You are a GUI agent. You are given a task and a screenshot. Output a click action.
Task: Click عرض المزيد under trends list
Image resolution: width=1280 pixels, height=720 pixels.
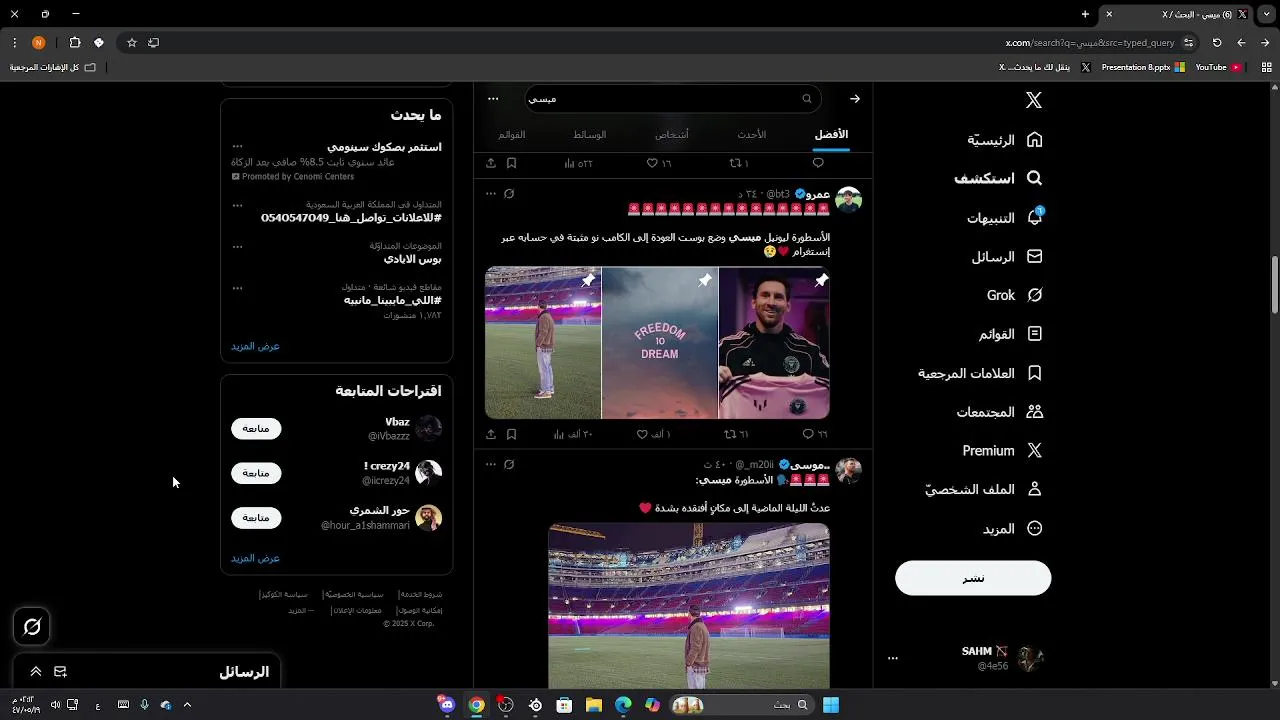(x=255, y=346)
